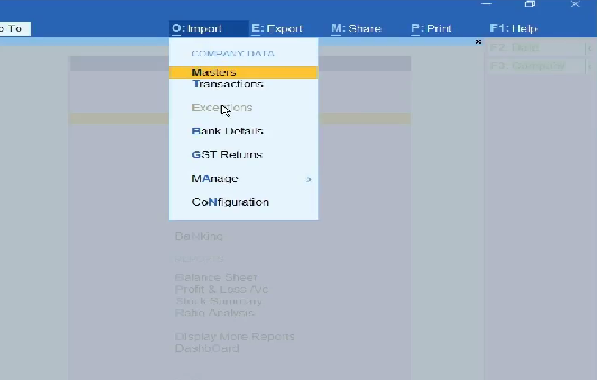Close the panel with small x icon
This screenshot has width=598, height=380.
(x=478, y=42)
